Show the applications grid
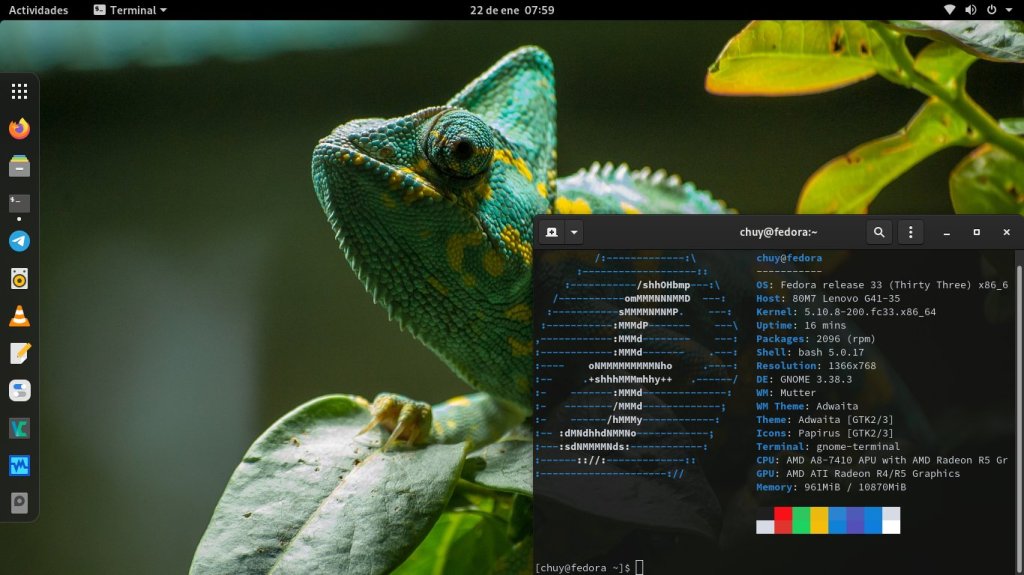1024x575 pixels. [x=19, y=92]
